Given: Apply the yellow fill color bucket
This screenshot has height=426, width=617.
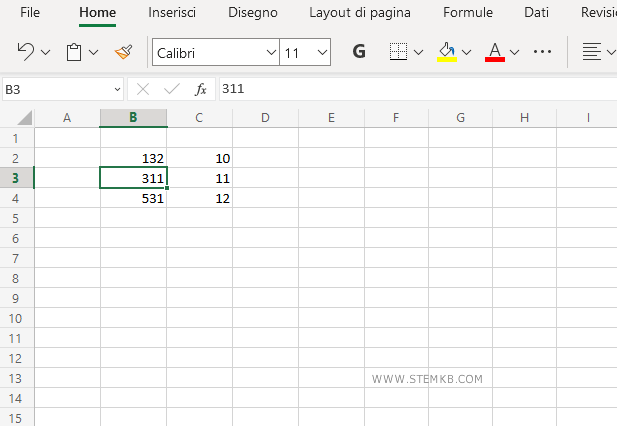Looking at the screenshot, I should tap(447, 52).
